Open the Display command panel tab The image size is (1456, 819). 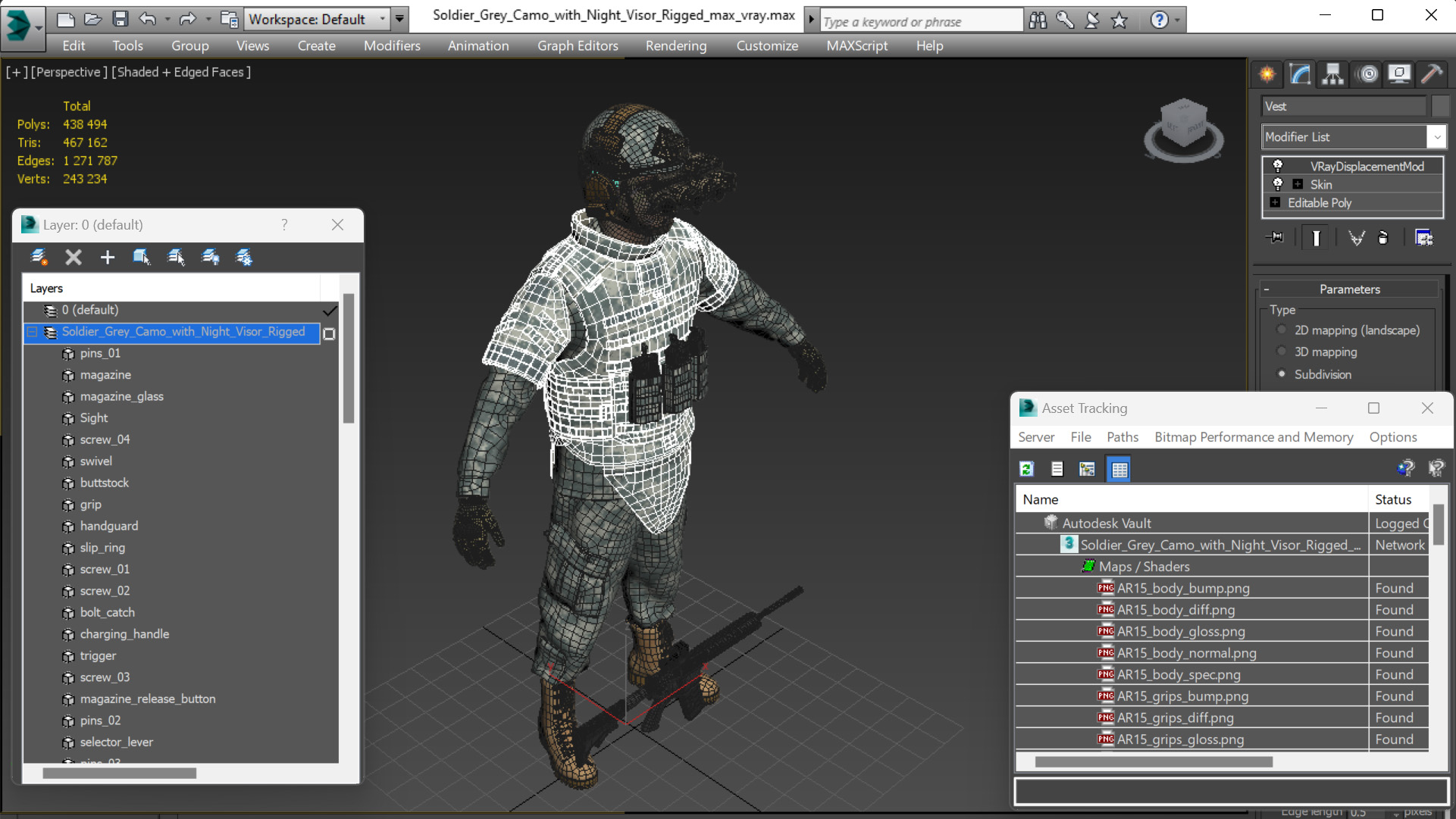pyautogui.click(x=1399, y=74)
